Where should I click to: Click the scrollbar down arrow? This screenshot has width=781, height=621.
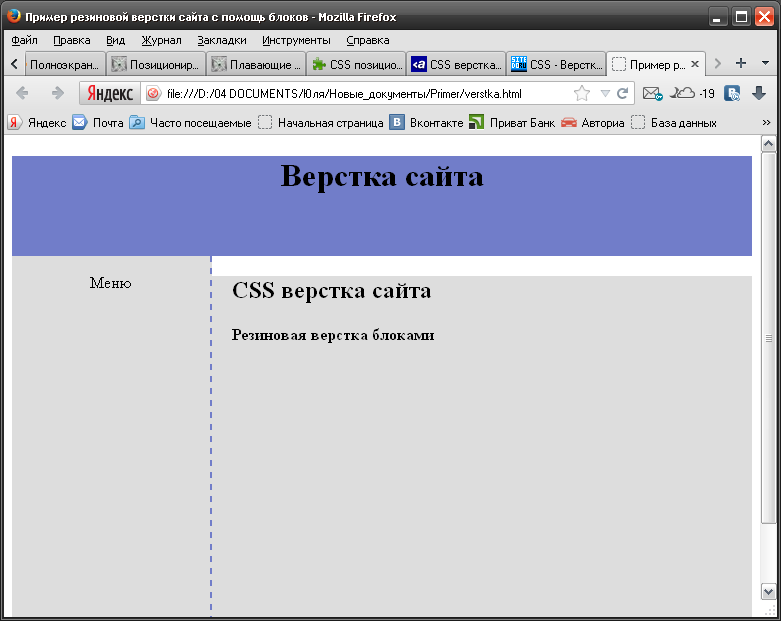(x=768, y=592)
